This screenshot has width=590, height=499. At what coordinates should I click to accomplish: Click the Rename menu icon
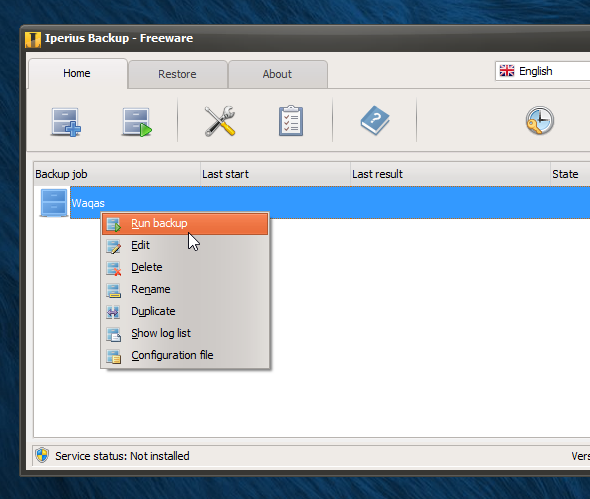pyautogui.click(x=113, y=291)
